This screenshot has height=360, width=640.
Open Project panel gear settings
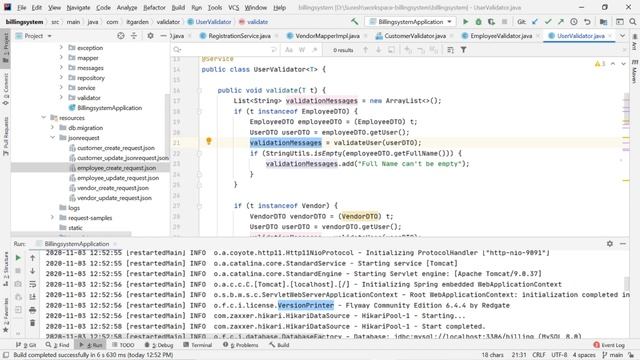click(x=150, y=36)
